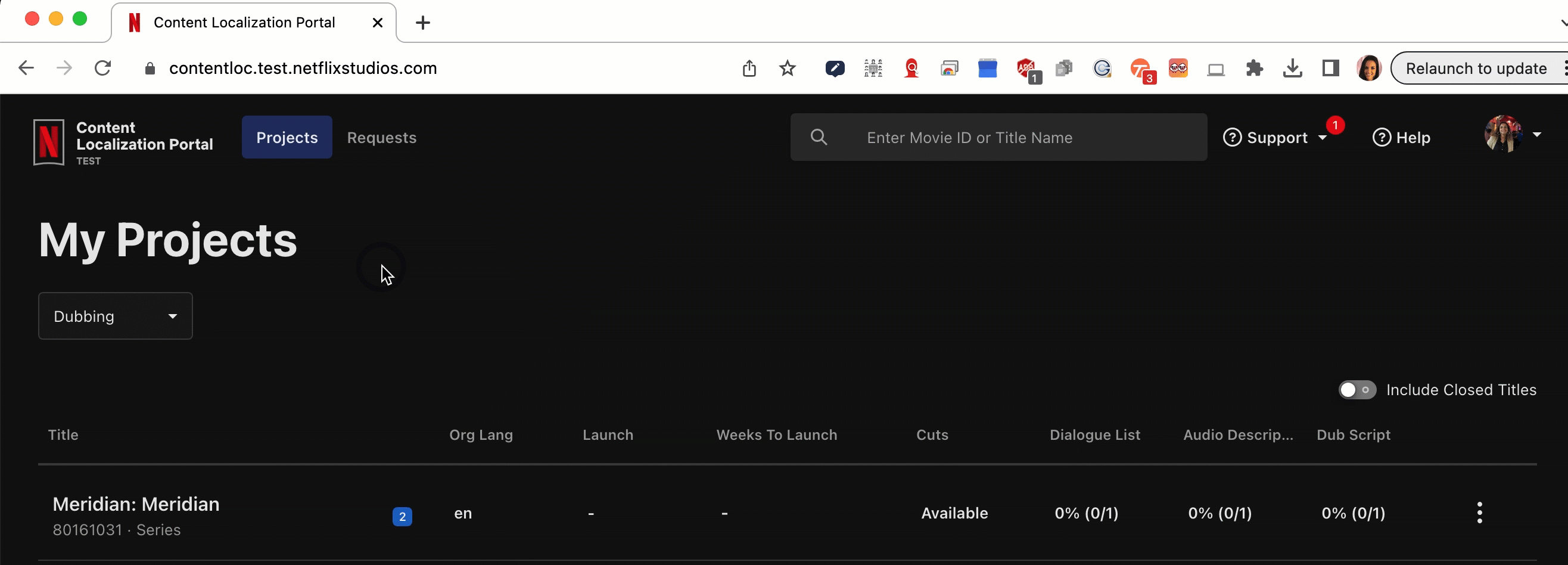Click the Dub Script 0% (0/1) value
This screenshot has height=565, width=1568.
[x=1353, y=513]
